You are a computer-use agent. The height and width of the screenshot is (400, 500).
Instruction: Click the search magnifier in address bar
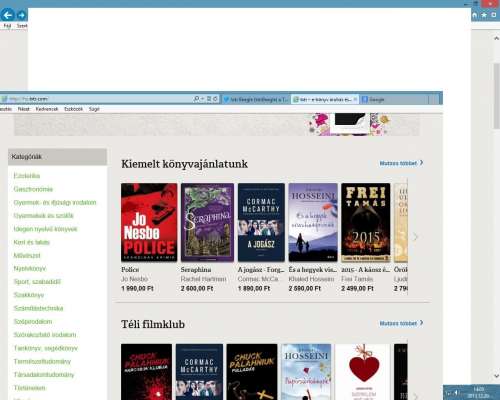coord(196,99)
